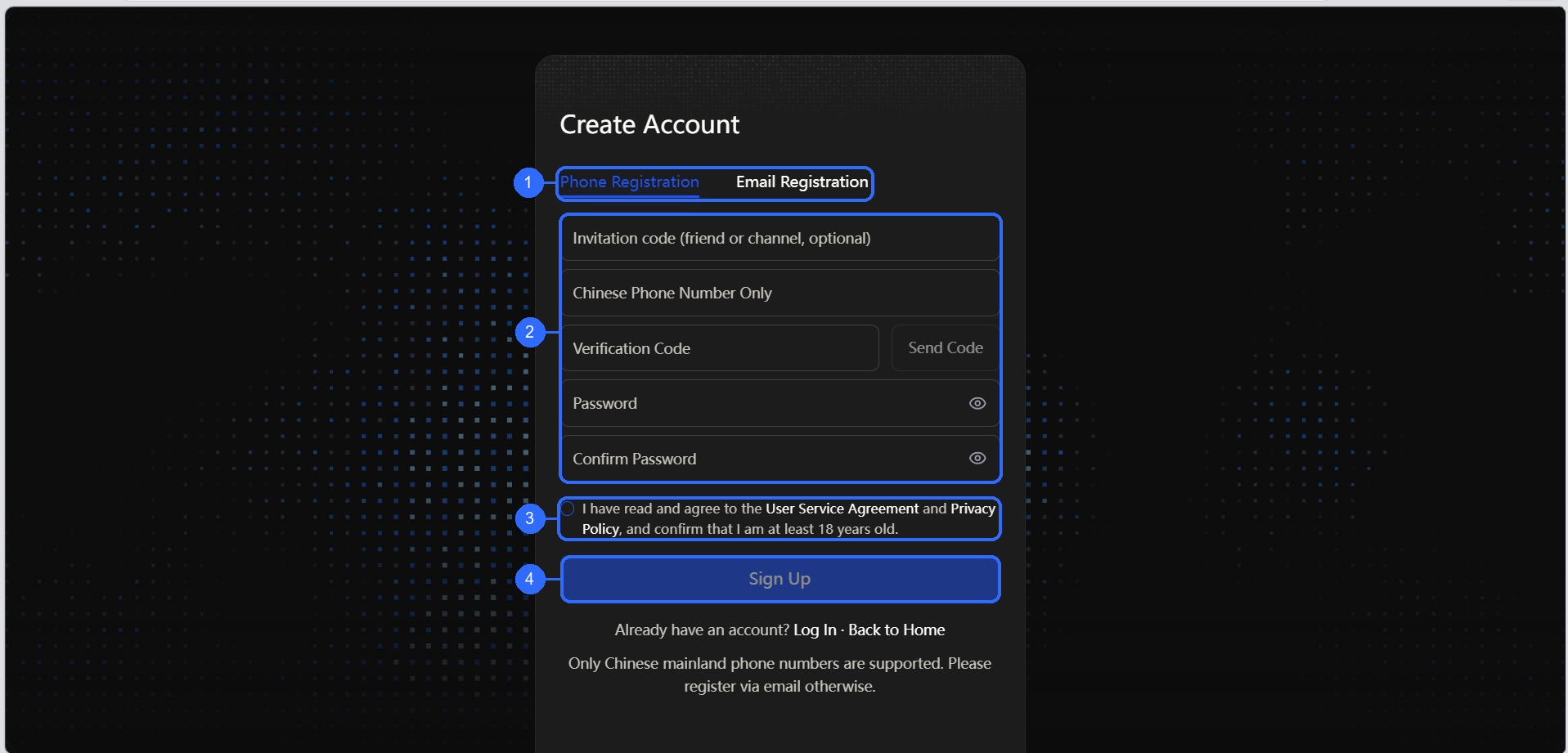1568x753 pixels.
Task: Click the Invitation code input field
Action: (x=780, y=238)
